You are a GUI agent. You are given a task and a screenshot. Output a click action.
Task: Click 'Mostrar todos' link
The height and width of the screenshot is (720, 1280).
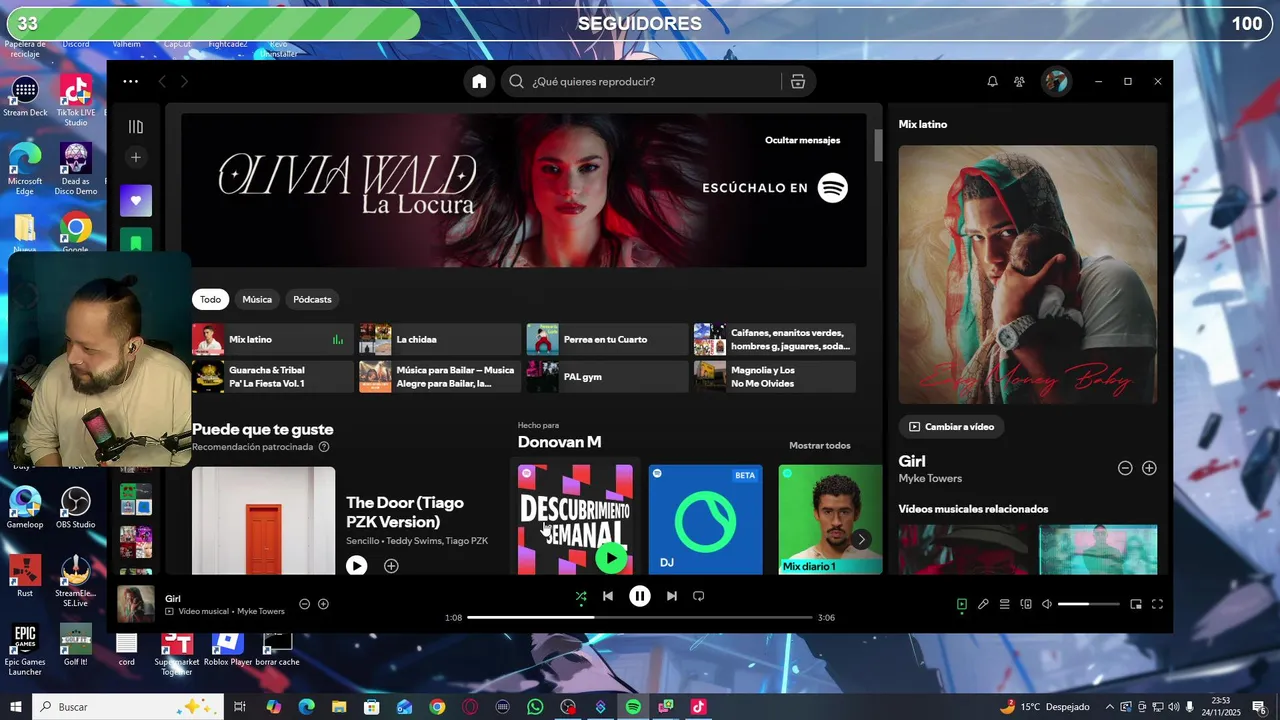tap(820, 446)
